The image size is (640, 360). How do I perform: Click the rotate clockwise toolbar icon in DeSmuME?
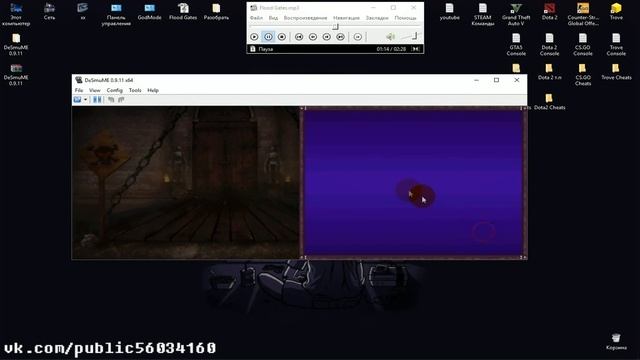[121, 100]
